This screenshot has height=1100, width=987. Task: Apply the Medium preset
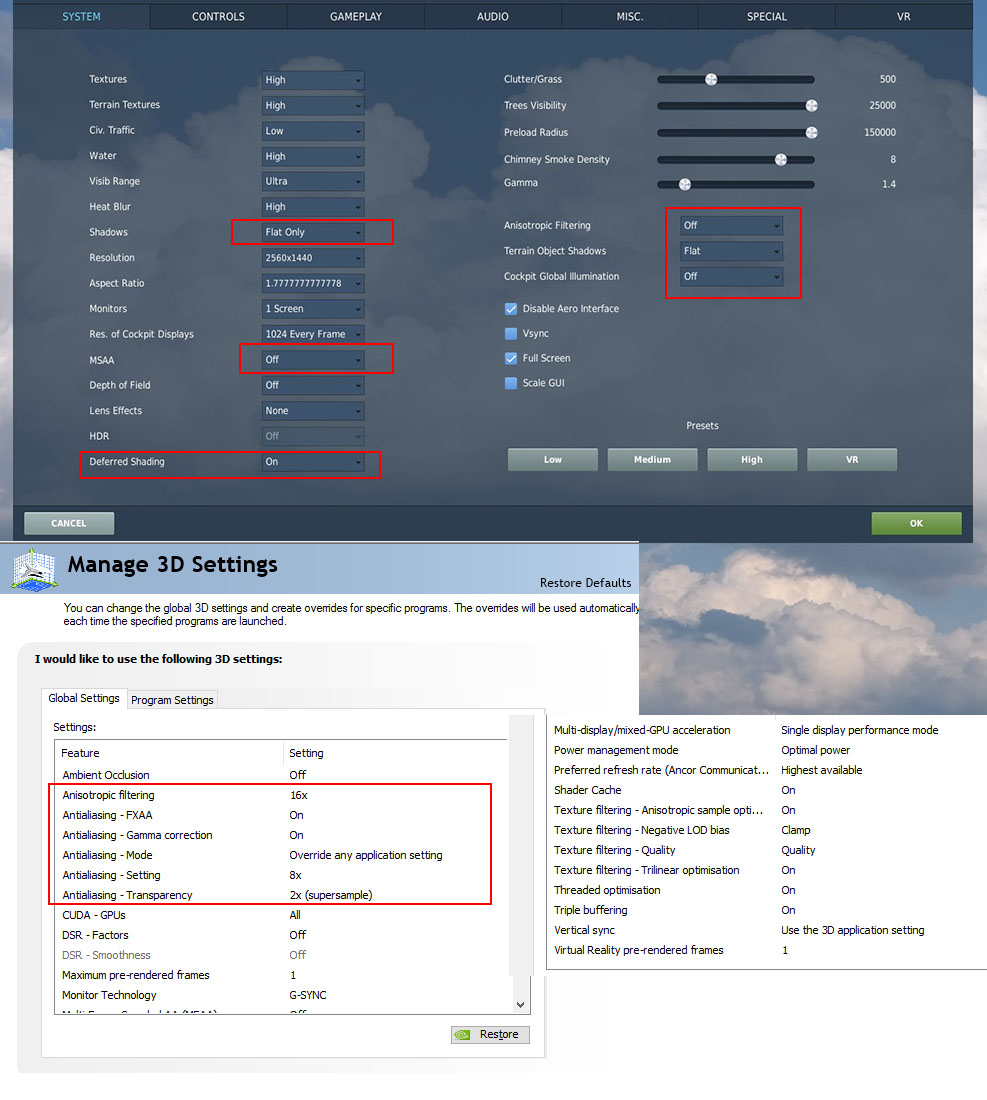(652, 460)
